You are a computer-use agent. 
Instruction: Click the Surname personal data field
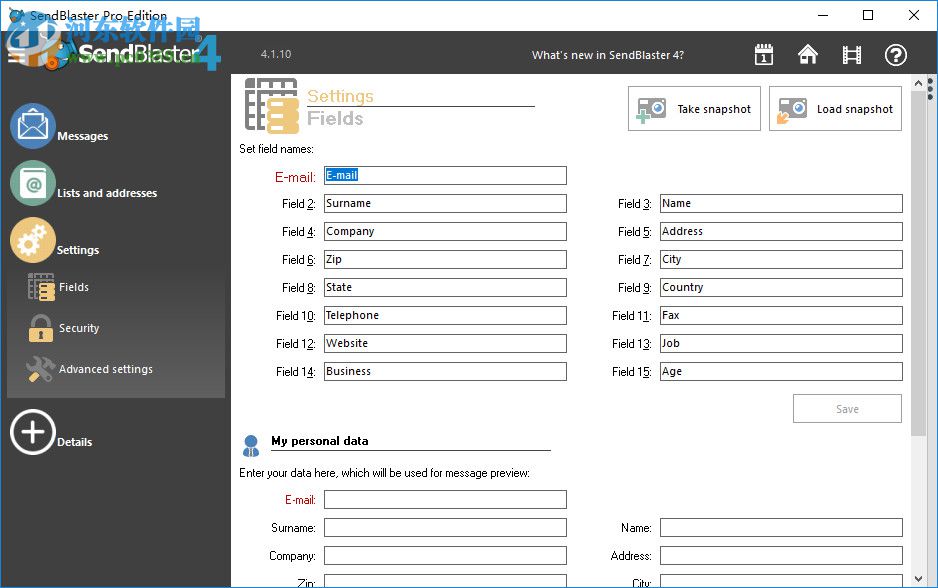445,527
